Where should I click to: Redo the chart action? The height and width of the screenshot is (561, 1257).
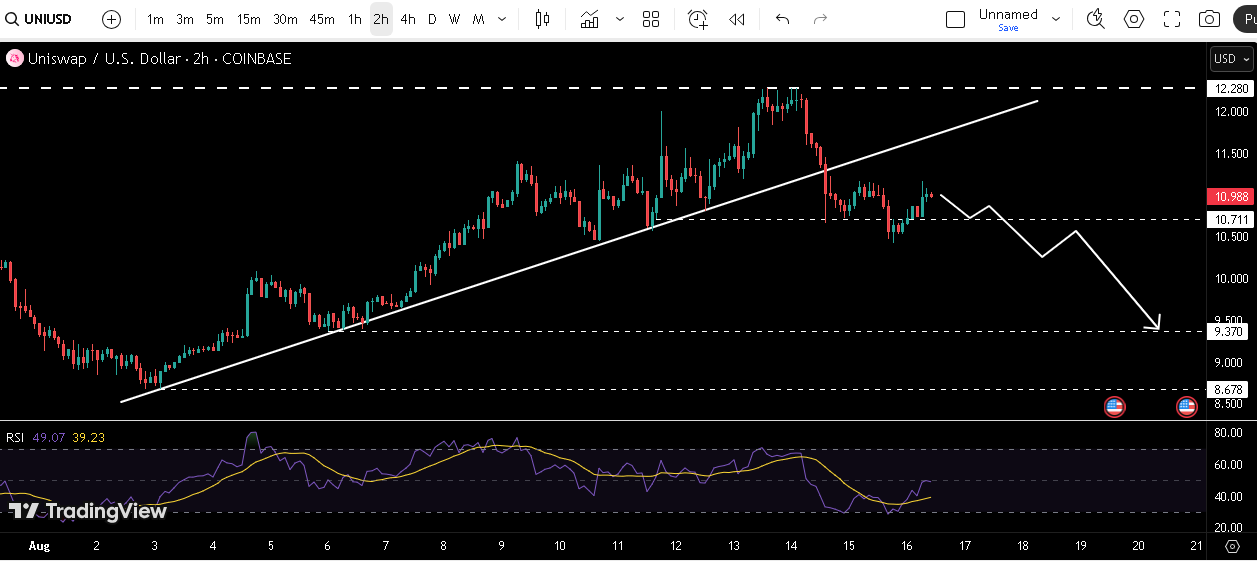(821, 19)
